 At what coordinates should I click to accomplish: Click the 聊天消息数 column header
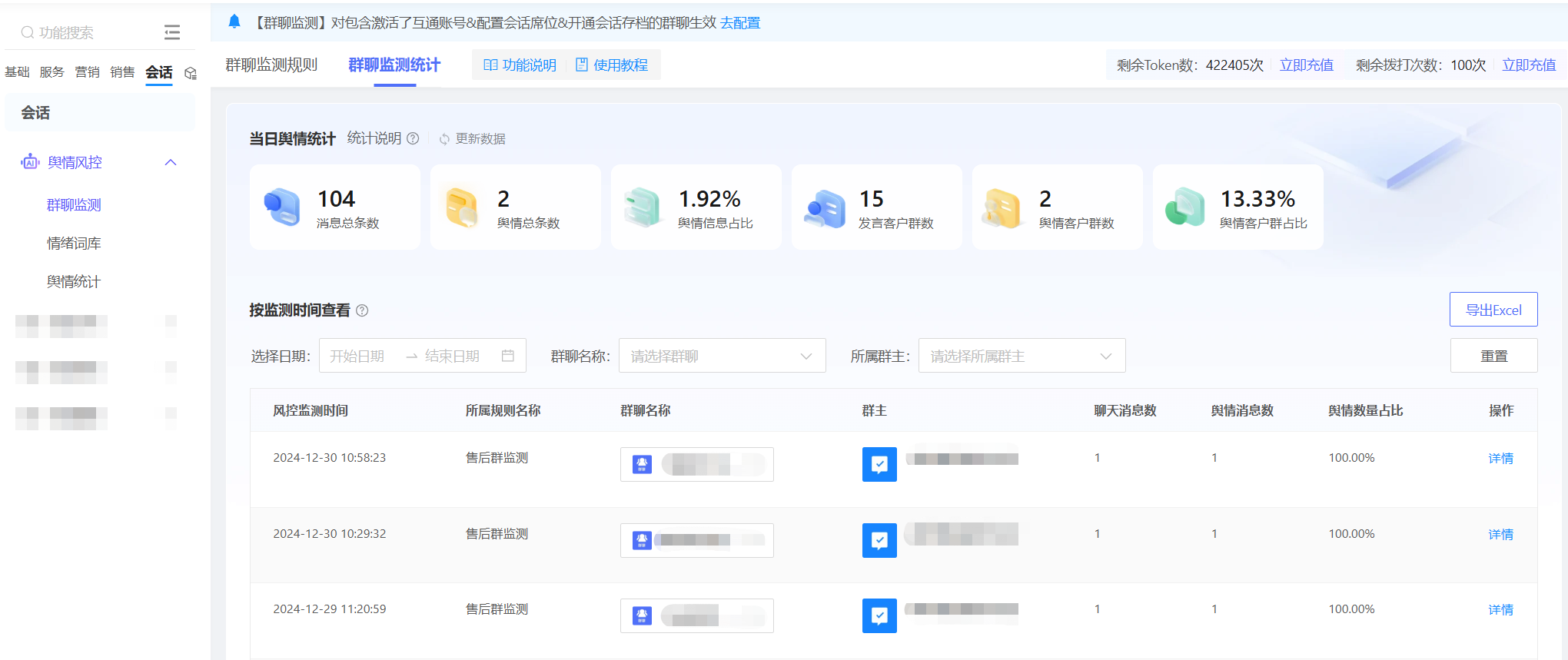click(x=1125, y=411)
